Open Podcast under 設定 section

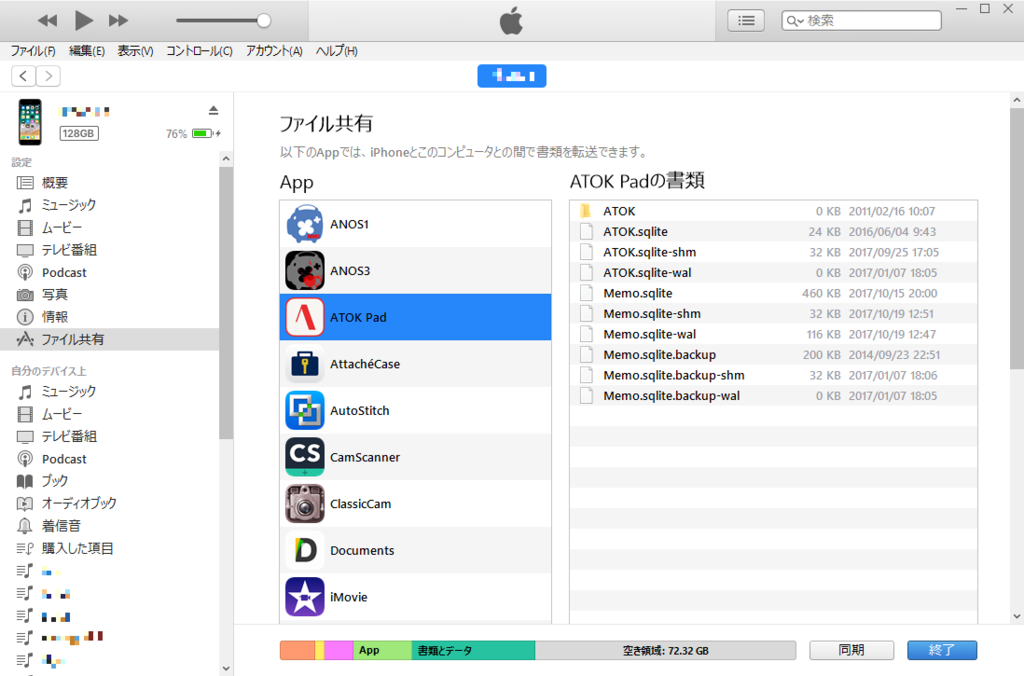tap(110, 272)
